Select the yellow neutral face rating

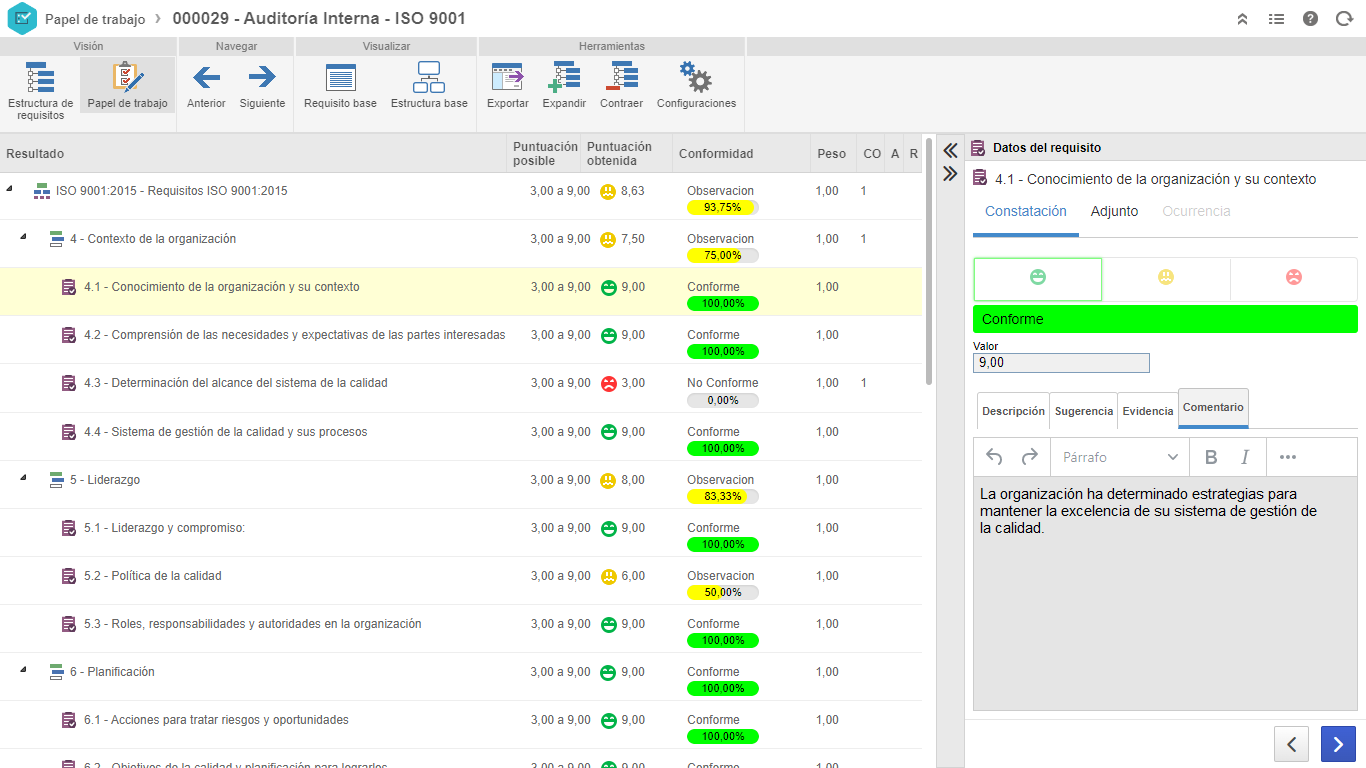pos(1166,279)
